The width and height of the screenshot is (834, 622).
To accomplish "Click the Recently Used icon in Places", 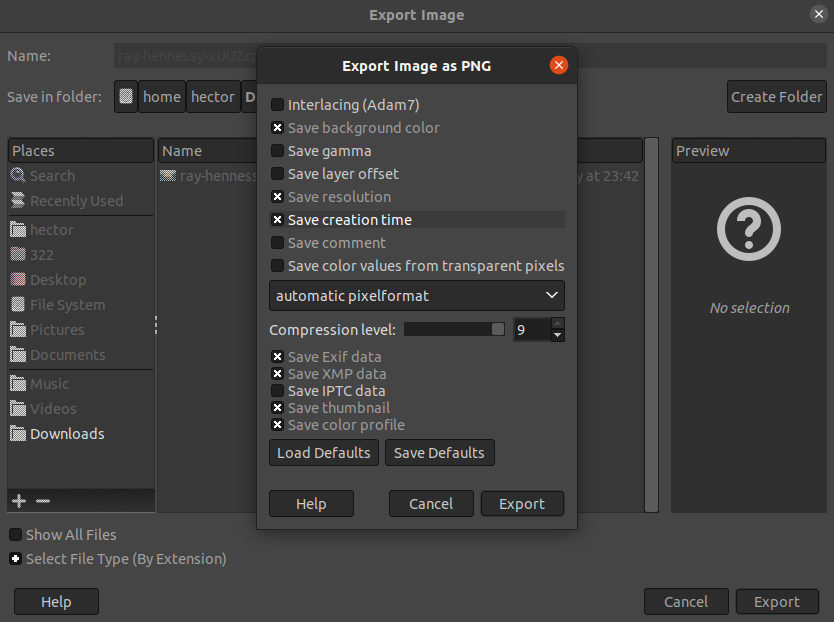I will 18,201.
